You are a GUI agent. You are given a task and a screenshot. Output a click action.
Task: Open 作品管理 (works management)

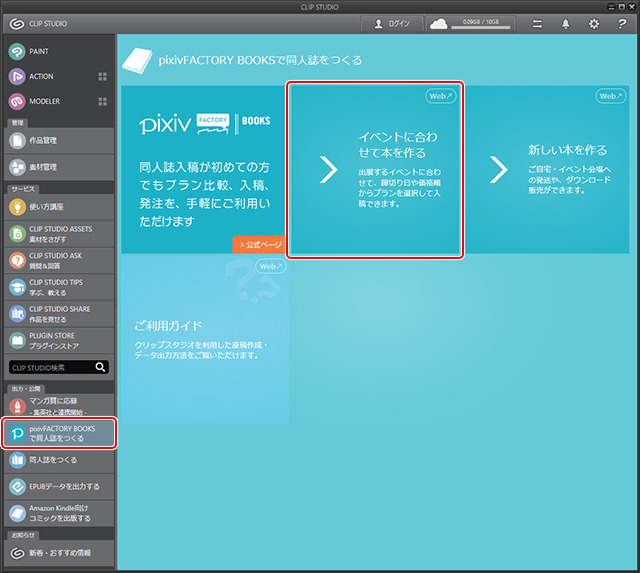[59, 140]
